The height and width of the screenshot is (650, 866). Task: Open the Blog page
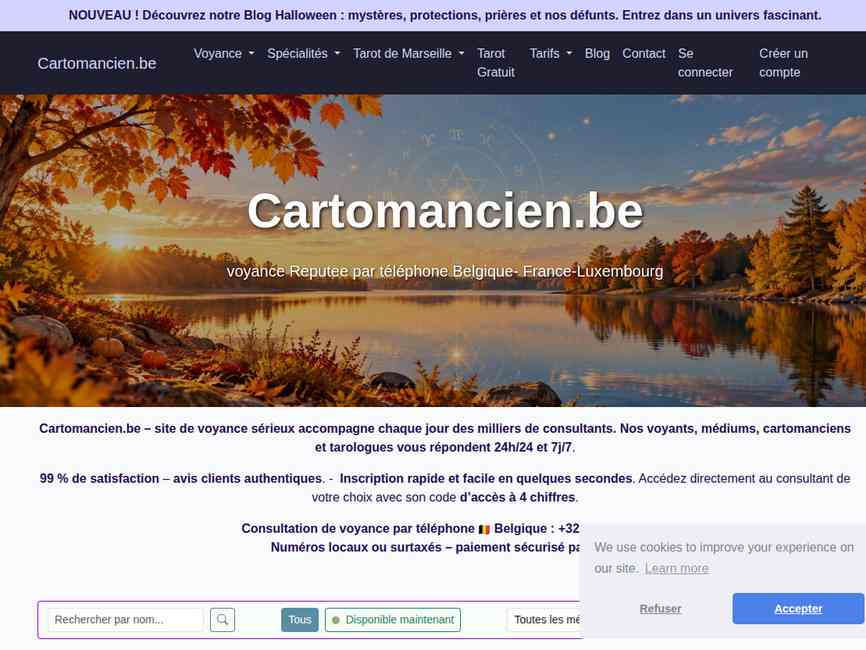[597, 54]
